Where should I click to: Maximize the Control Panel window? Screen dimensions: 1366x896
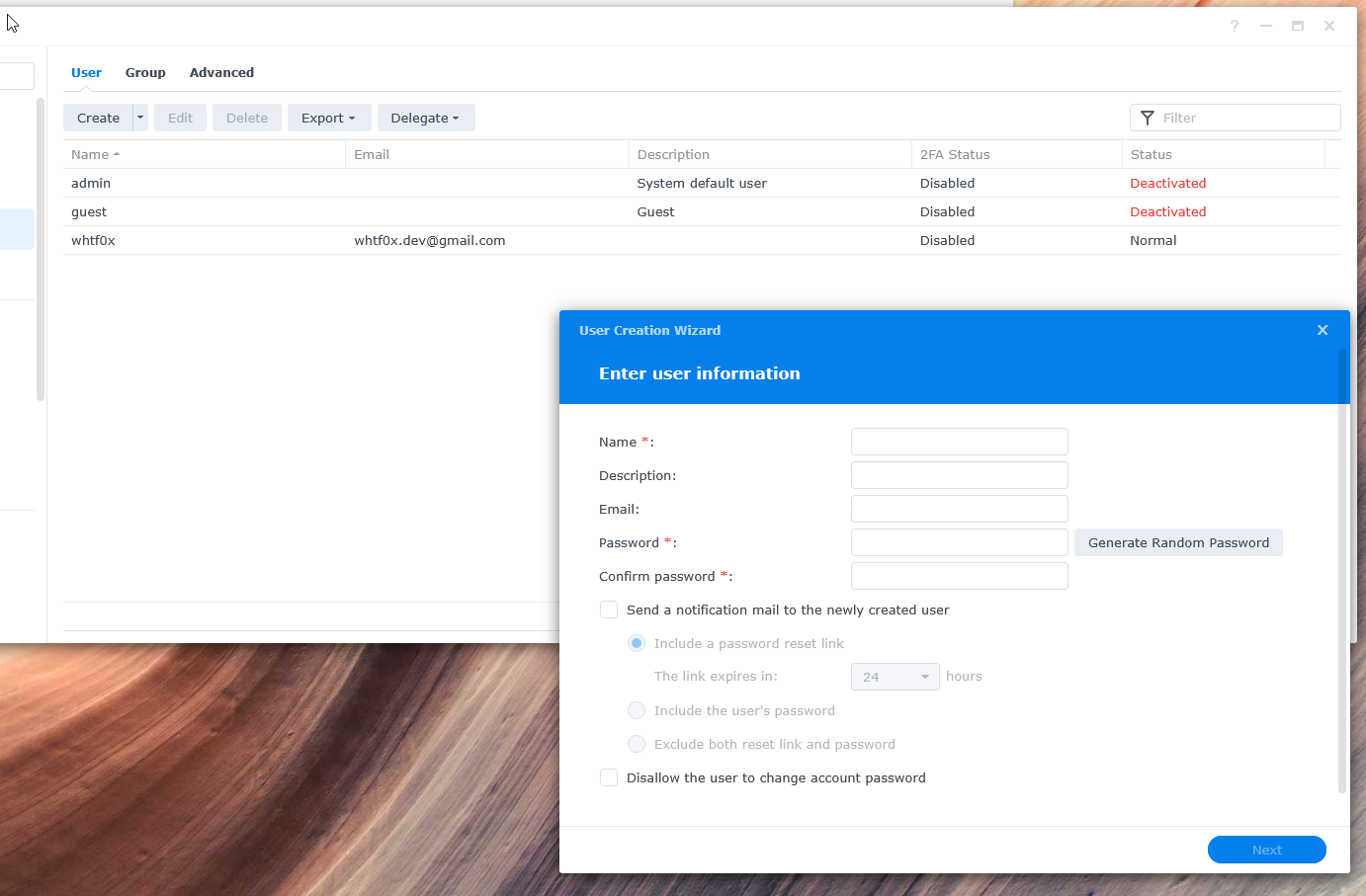(x=1298, y=26)
